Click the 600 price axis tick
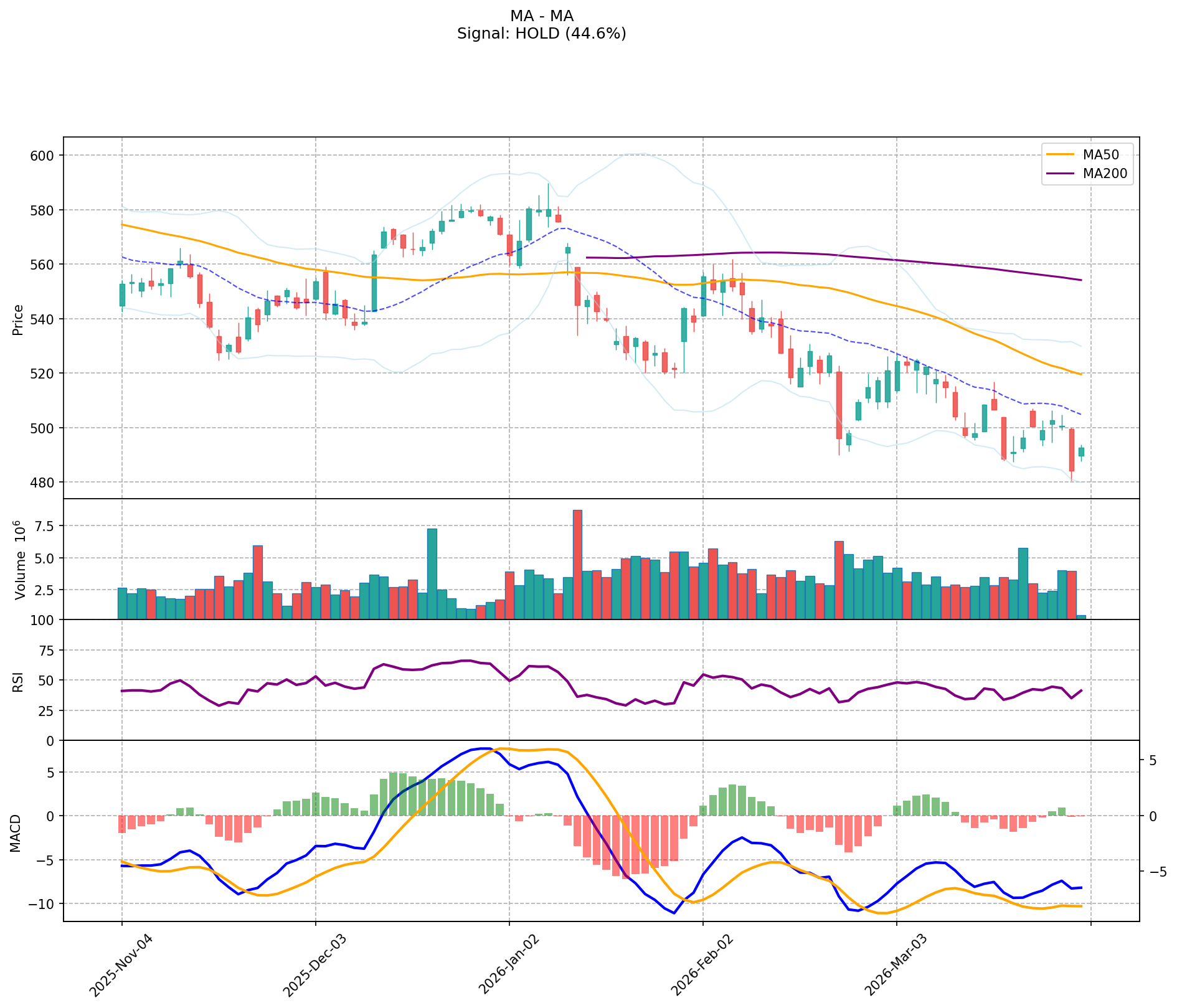The width and height of the screenshot is (1177, 1008). tap(43, 156)
